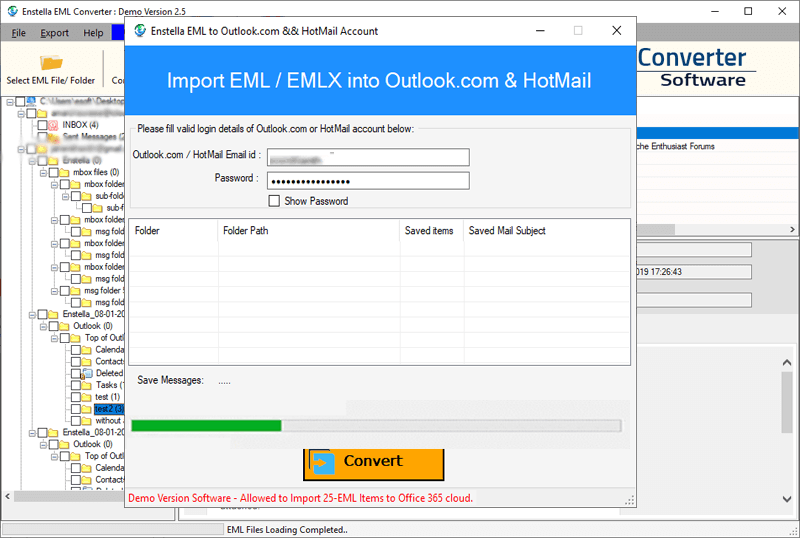
Task: Click the Password input field
Action: (368, 181)
